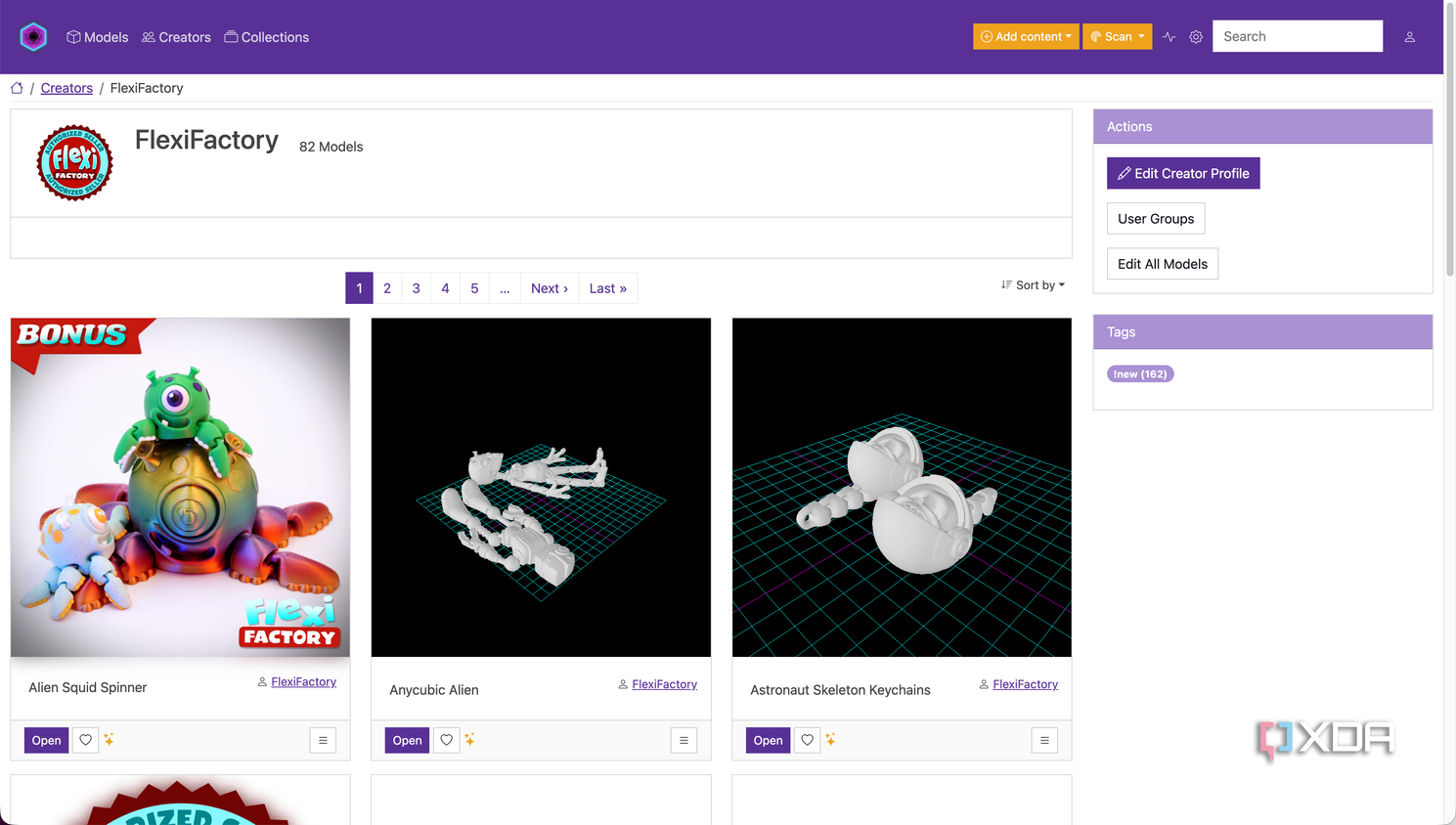Go to page 2

tap(387, 288)
